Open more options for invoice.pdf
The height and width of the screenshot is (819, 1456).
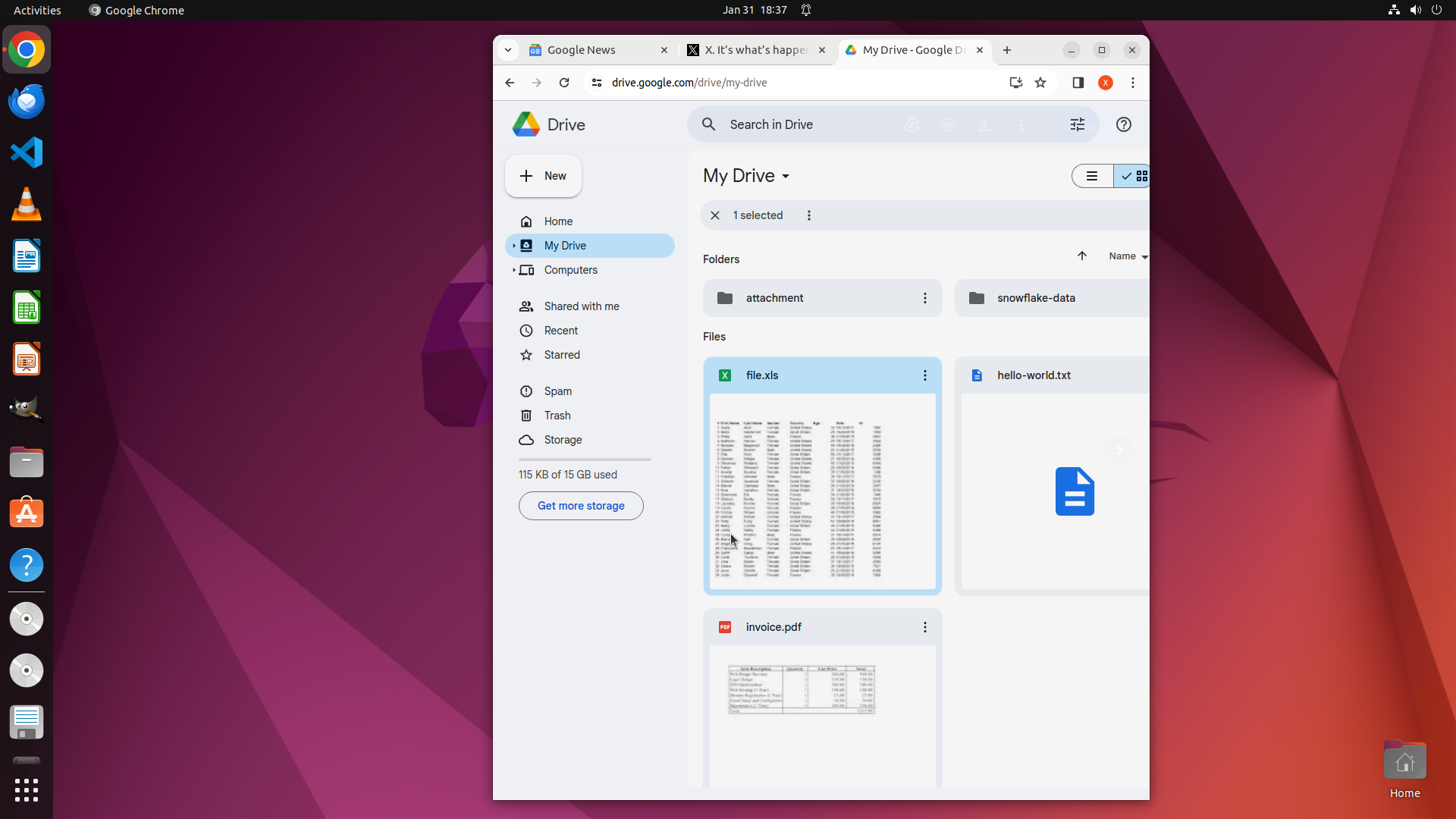pos(924,627)
